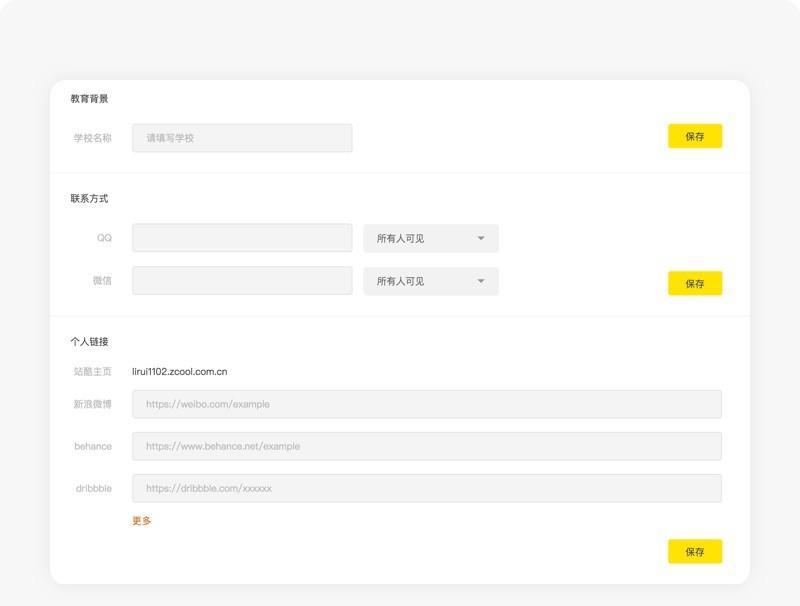
Task: Click the caret arrow in QQ visibility selector
Action: (481, 238)
